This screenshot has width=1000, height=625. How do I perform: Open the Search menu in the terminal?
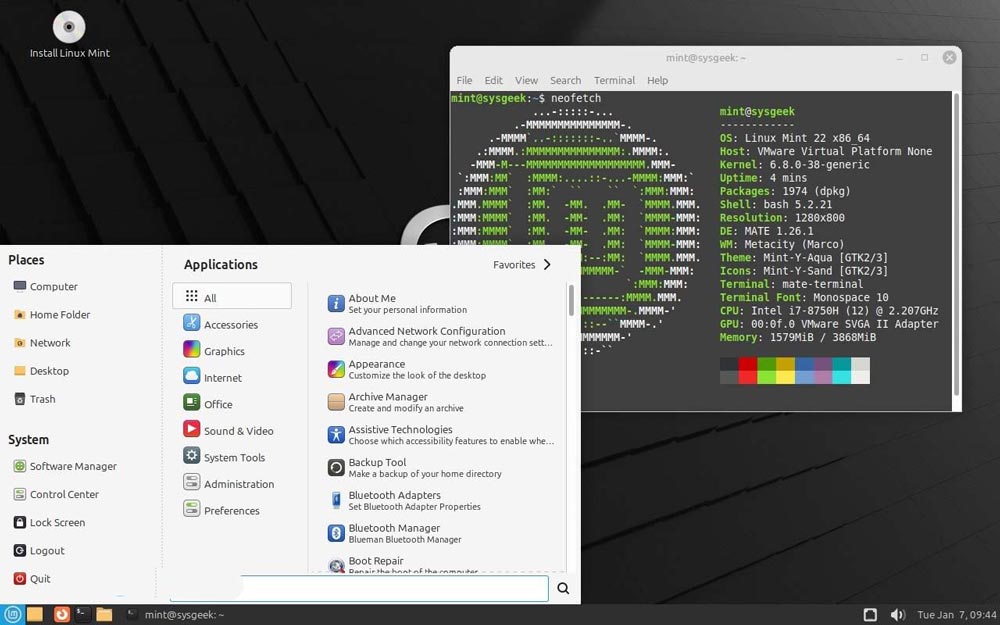tap(565, 80)
